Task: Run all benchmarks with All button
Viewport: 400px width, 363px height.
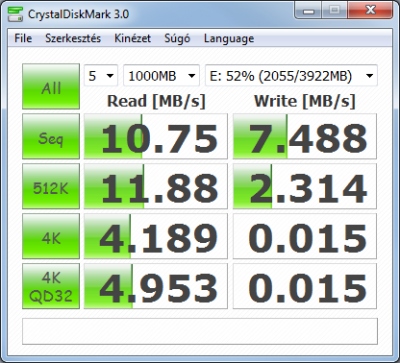Action: point(51,86)
